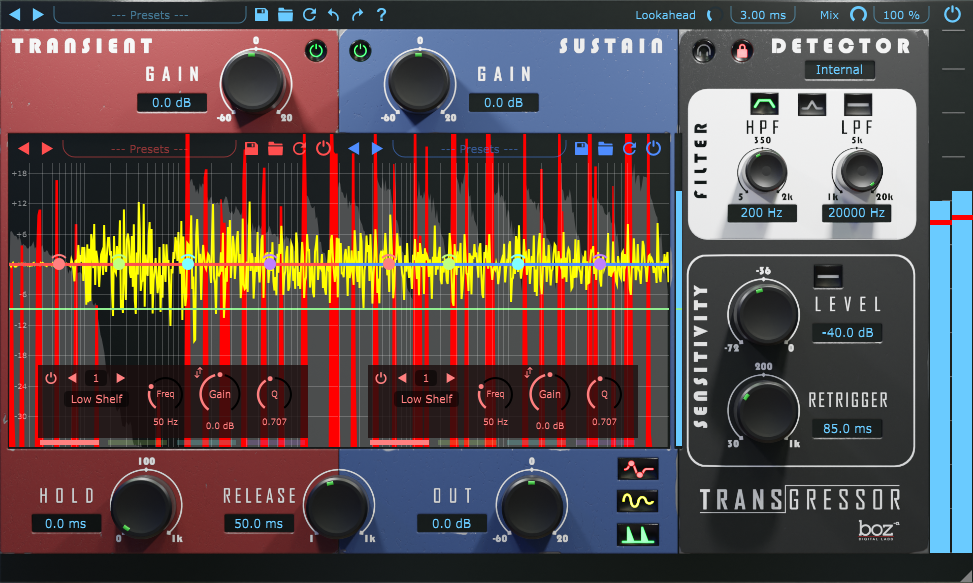Show the green transient peaks display view

(636, 533)
